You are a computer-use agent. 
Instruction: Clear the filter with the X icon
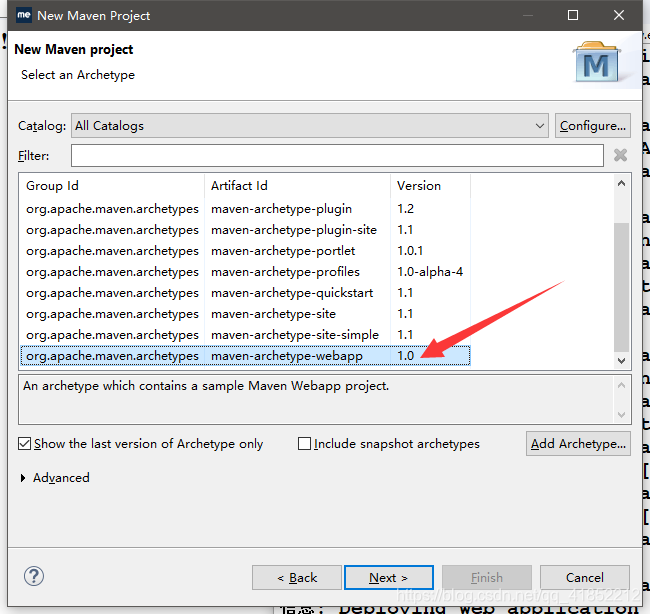point(620,155)
